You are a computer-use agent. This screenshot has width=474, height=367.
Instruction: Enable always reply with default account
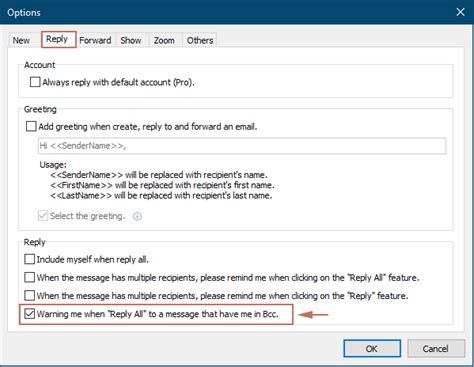pyautogui.click(x=35, y=82)
